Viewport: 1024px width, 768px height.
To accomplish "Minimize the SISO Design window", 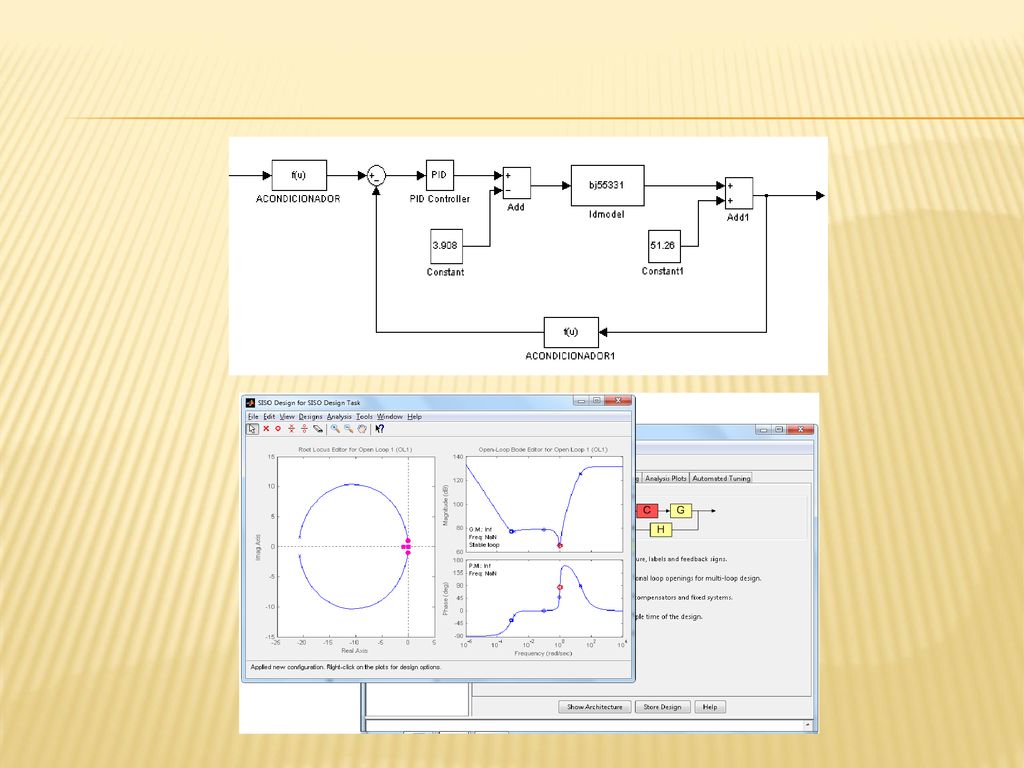I will pyautogui.click(x=581, y=401).
